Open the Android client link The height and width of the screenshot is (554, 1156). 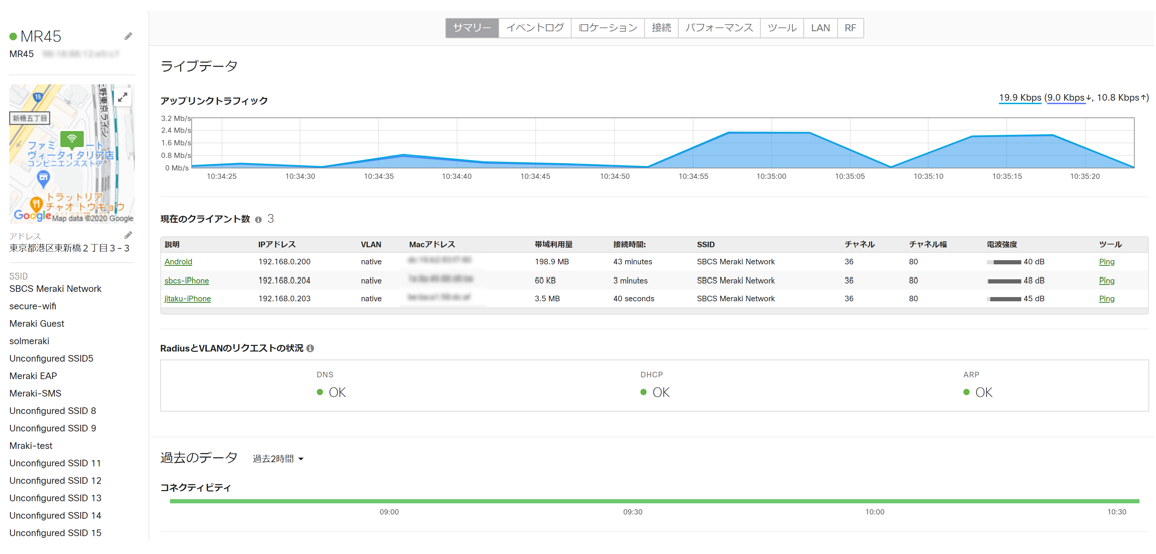178,262
